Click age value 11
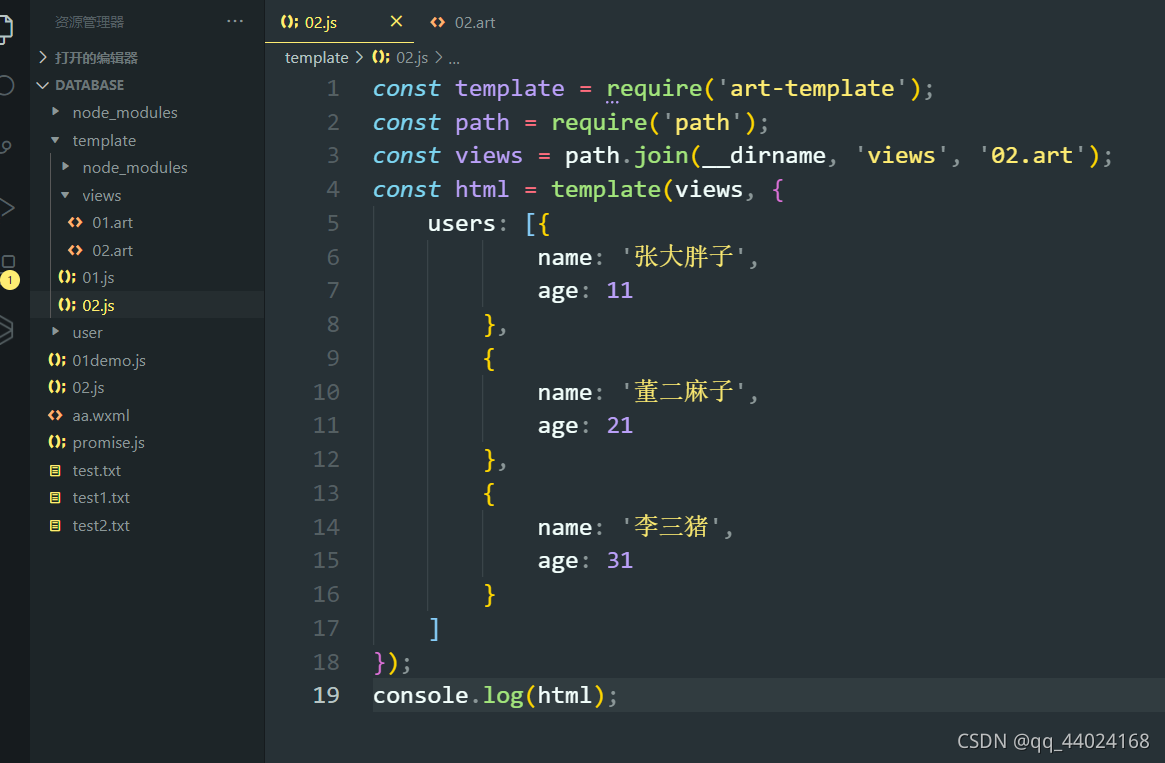Image resolution: width=1165 pixels, height=763 pixels. (x=620, y=290)
